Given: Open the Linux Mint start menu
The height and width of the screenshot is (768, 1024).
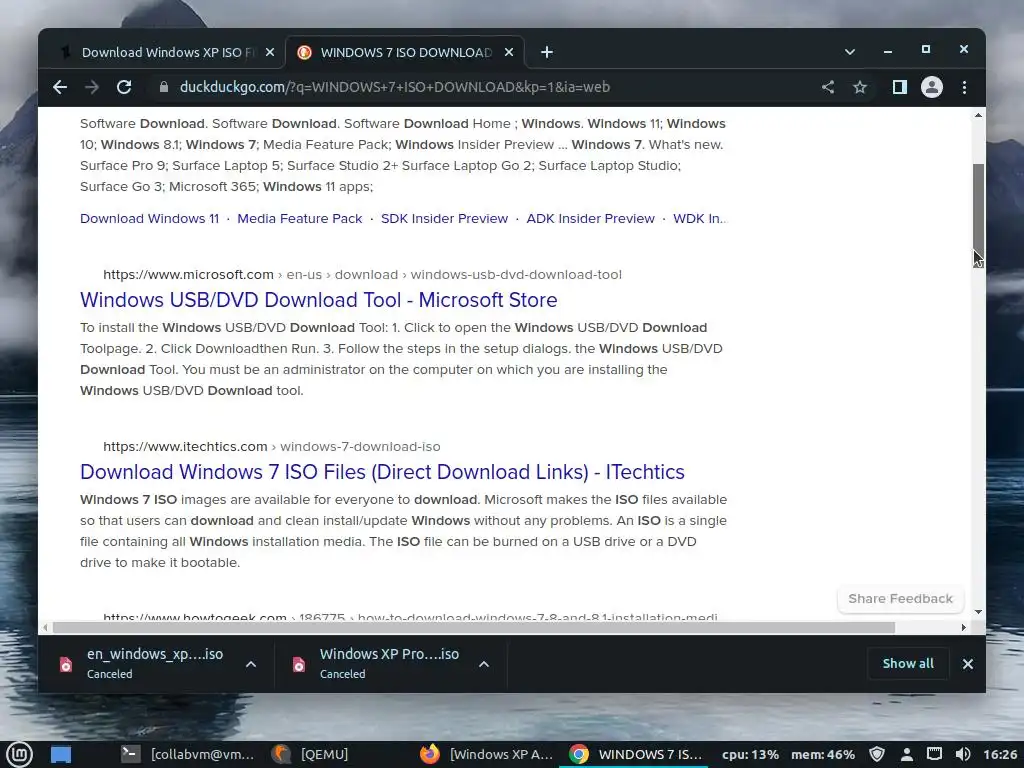Looking at the screenshot, I should point(19,754).
